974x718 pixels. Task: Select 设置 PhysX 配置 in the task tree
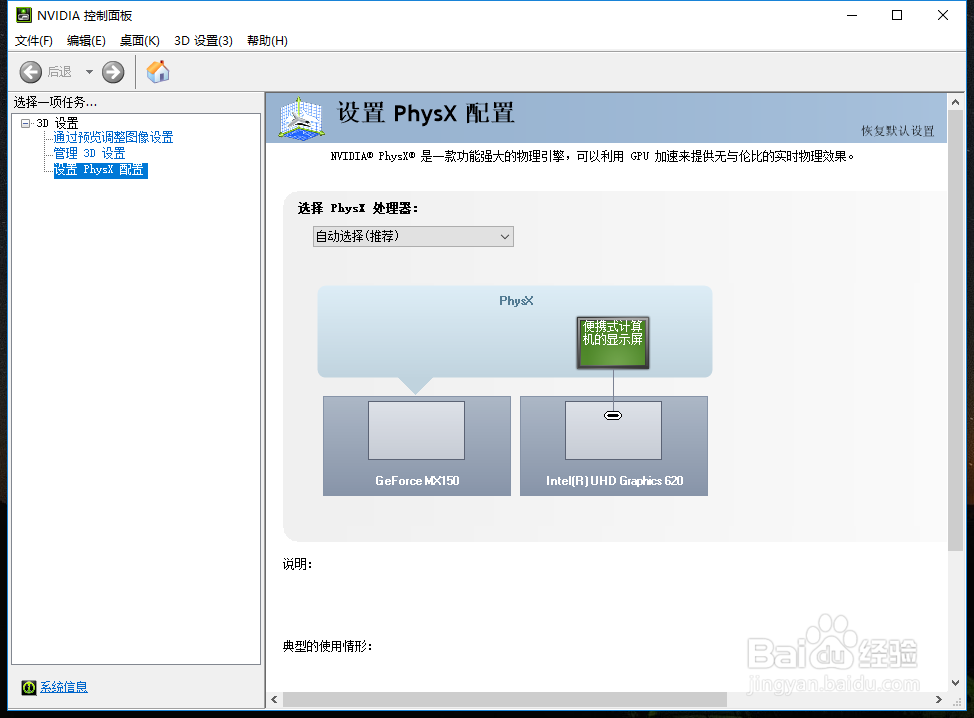pos(98,169)
